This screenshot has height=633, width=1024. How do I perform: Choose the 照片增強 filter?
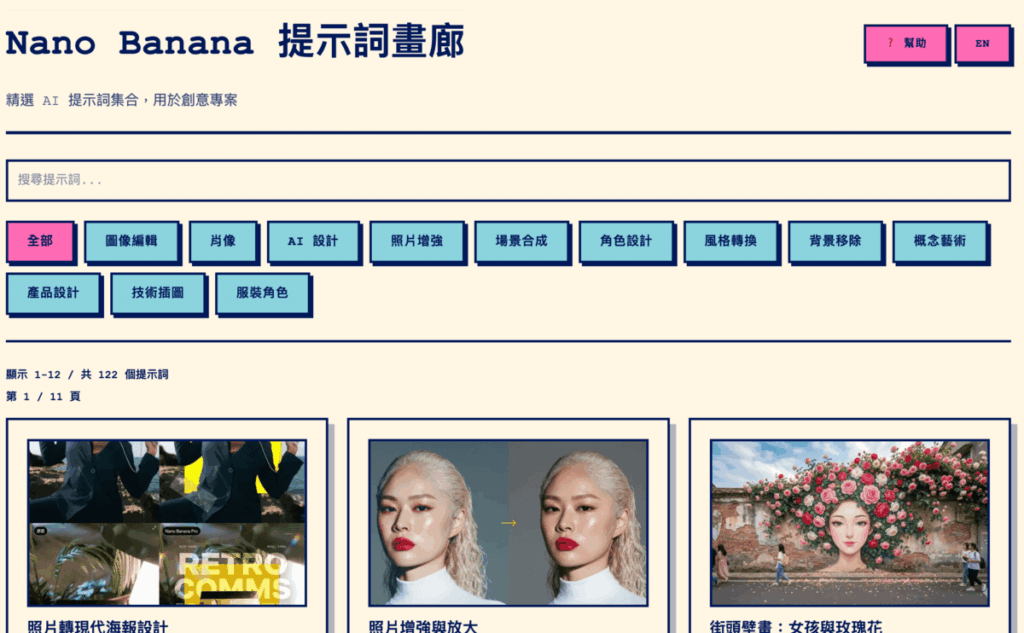(417, 241)
